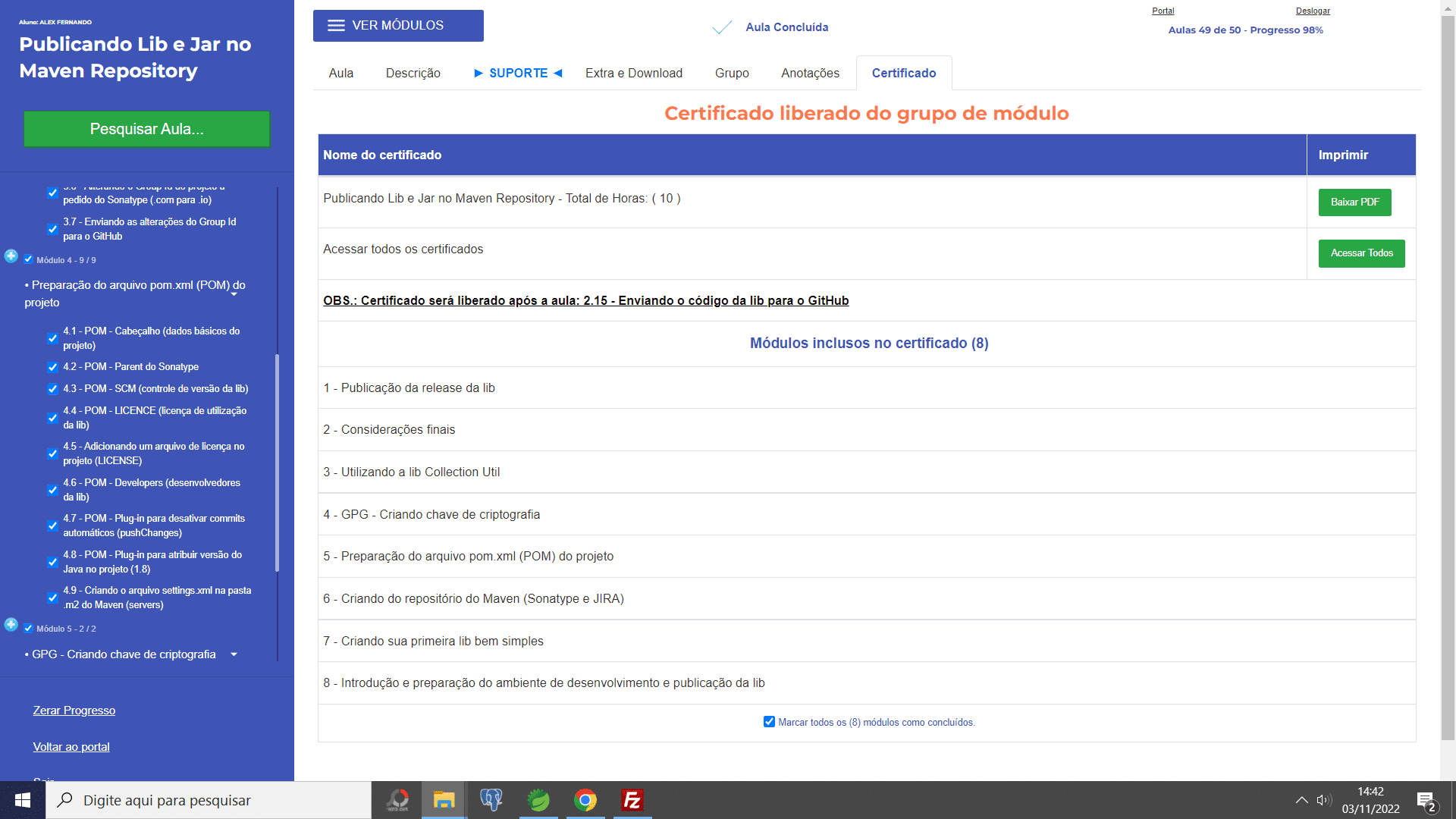
Task: Open the pgAdmin elephant taskbar icon
Action: coord(491,800)
